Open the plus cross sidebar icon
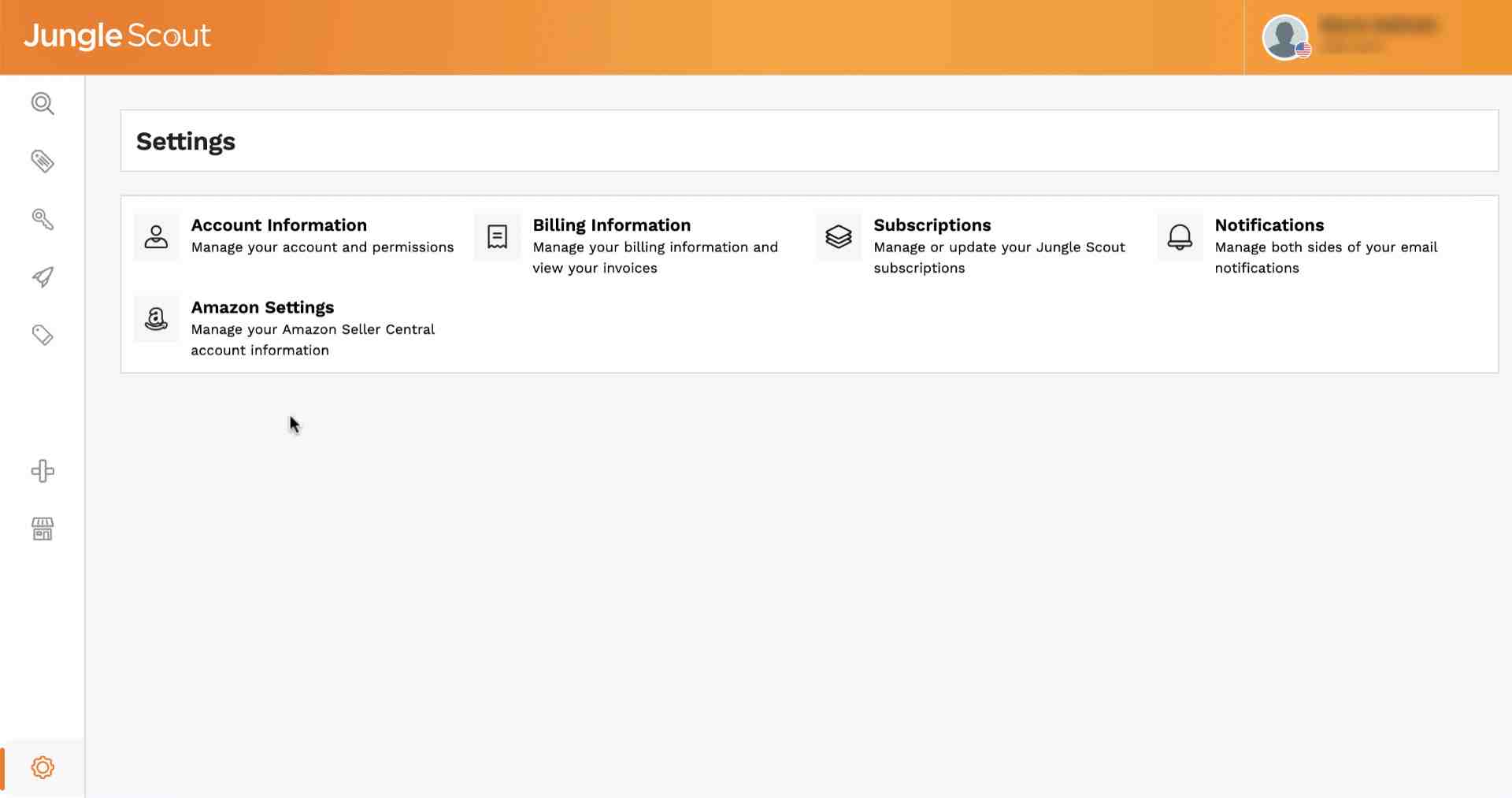Screen dimensions: 1512x798 (43, 471)
